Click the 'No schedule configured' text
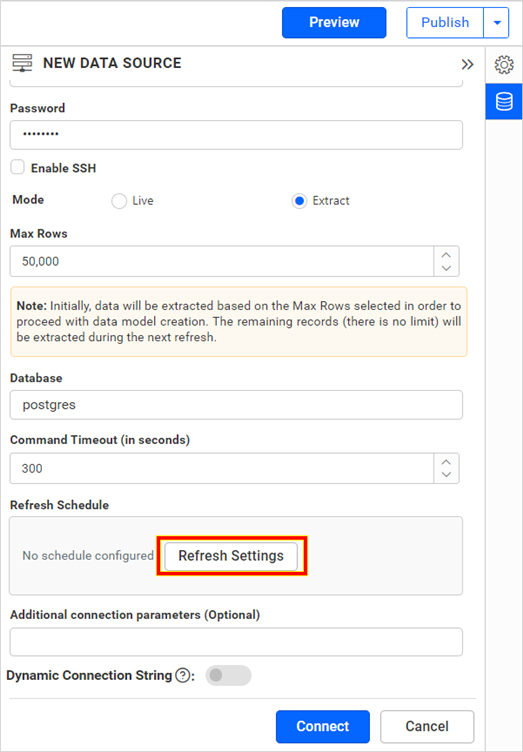523x752 pixels. coord(88,556)
